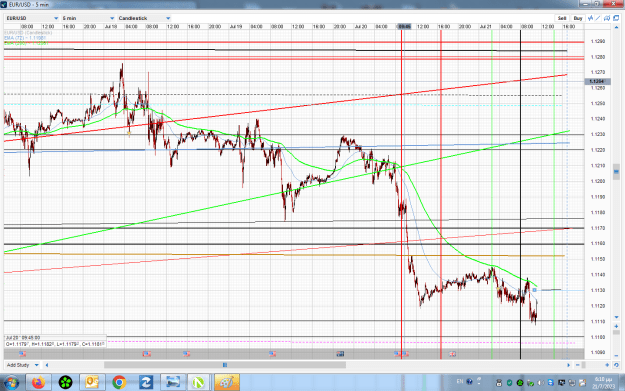Open the picture viewer taskbar icon

pyautogui.click(x=173, y=383)
